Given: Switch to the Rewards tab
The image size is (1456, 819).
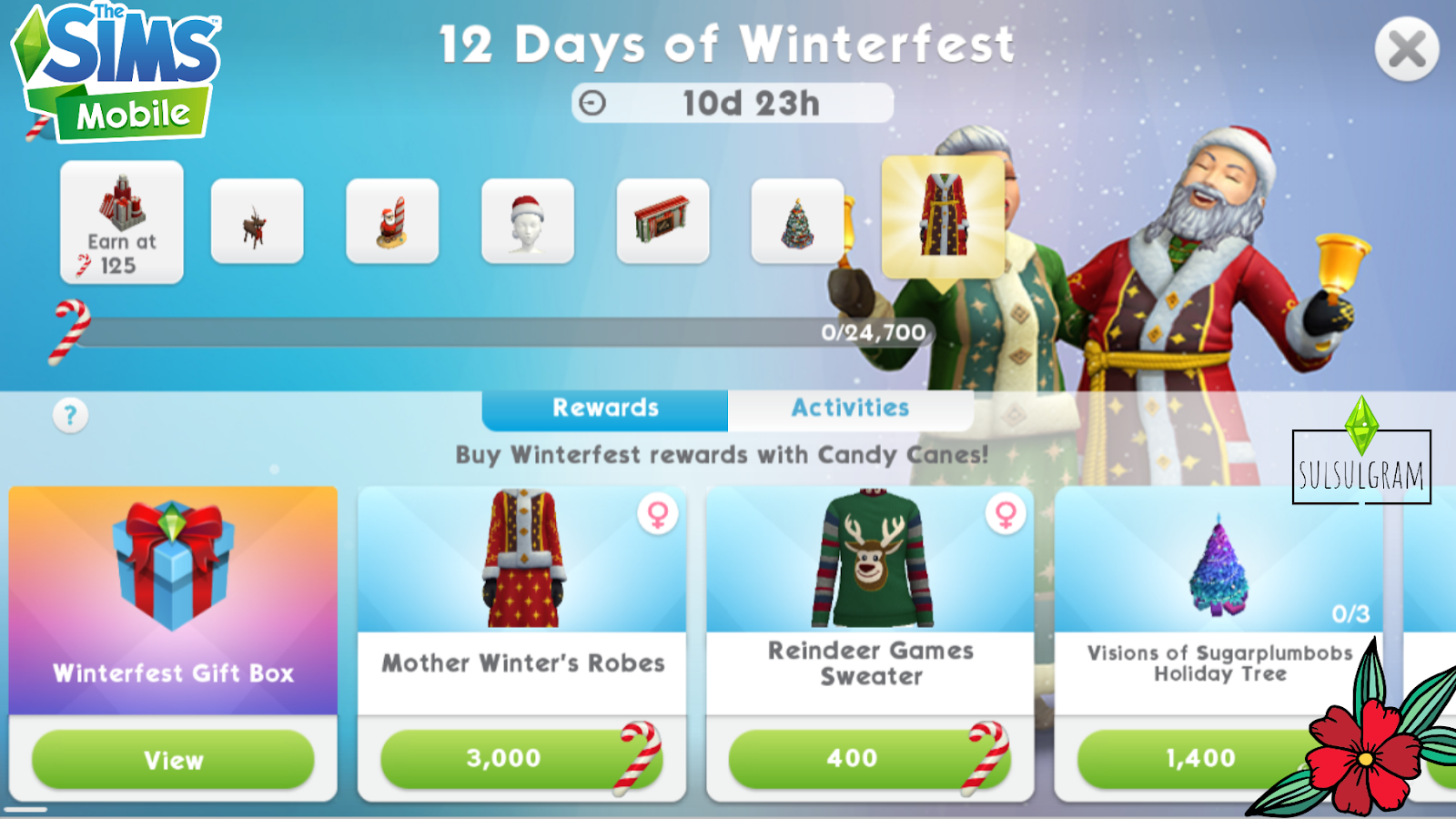Looking at the screenshot, I should click(x=605, y=409).
